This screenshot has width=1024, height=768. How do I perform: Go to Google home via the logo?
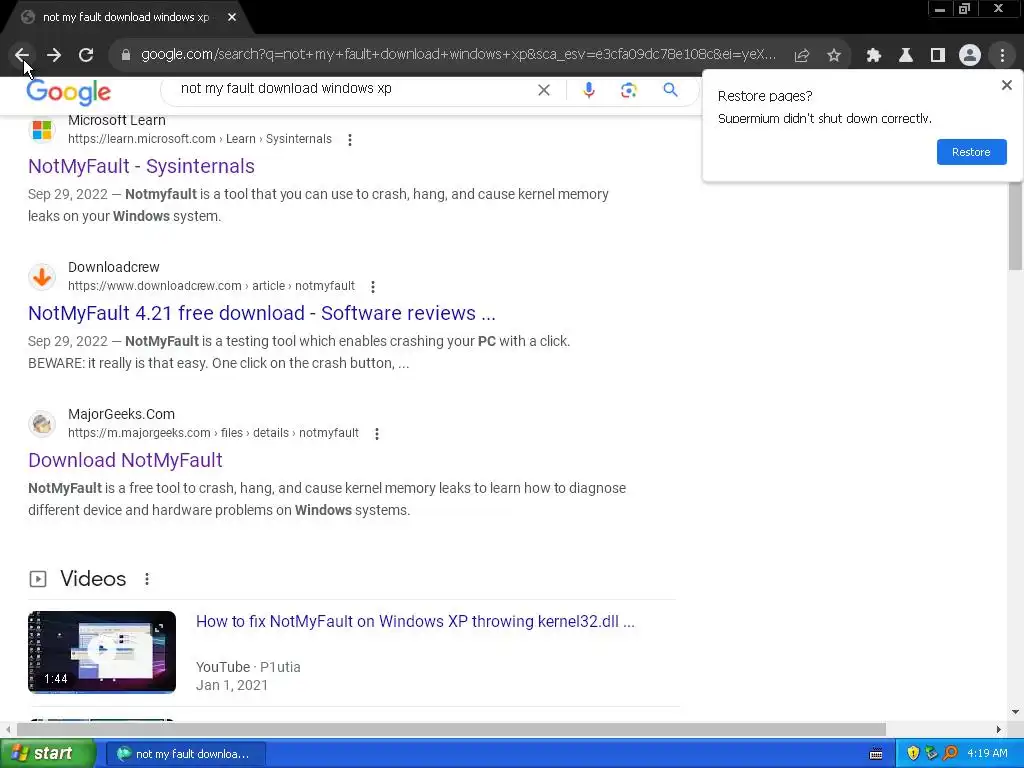pos(69,91)
